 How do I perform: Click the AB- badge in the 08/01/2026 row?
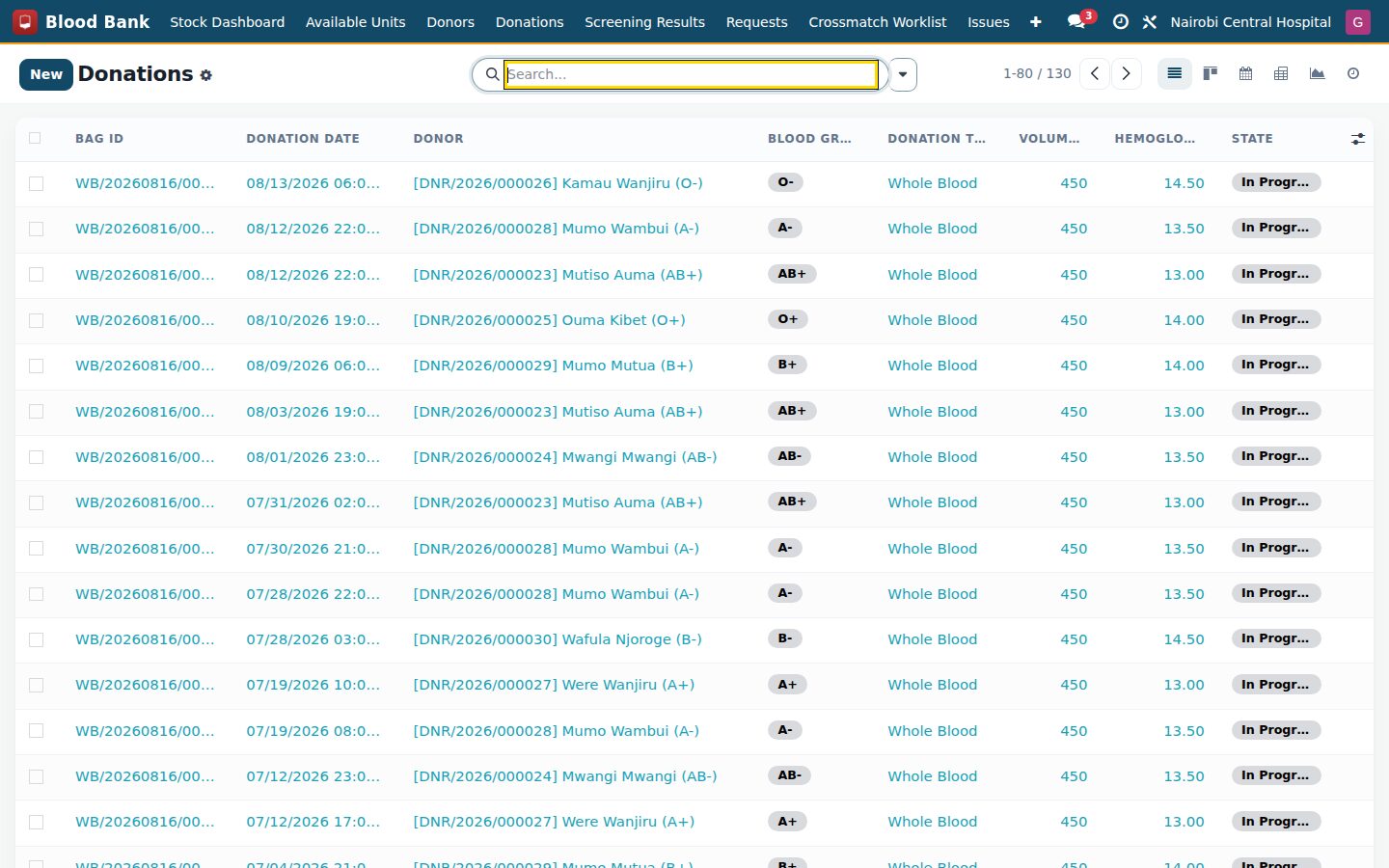click(789, 456)
